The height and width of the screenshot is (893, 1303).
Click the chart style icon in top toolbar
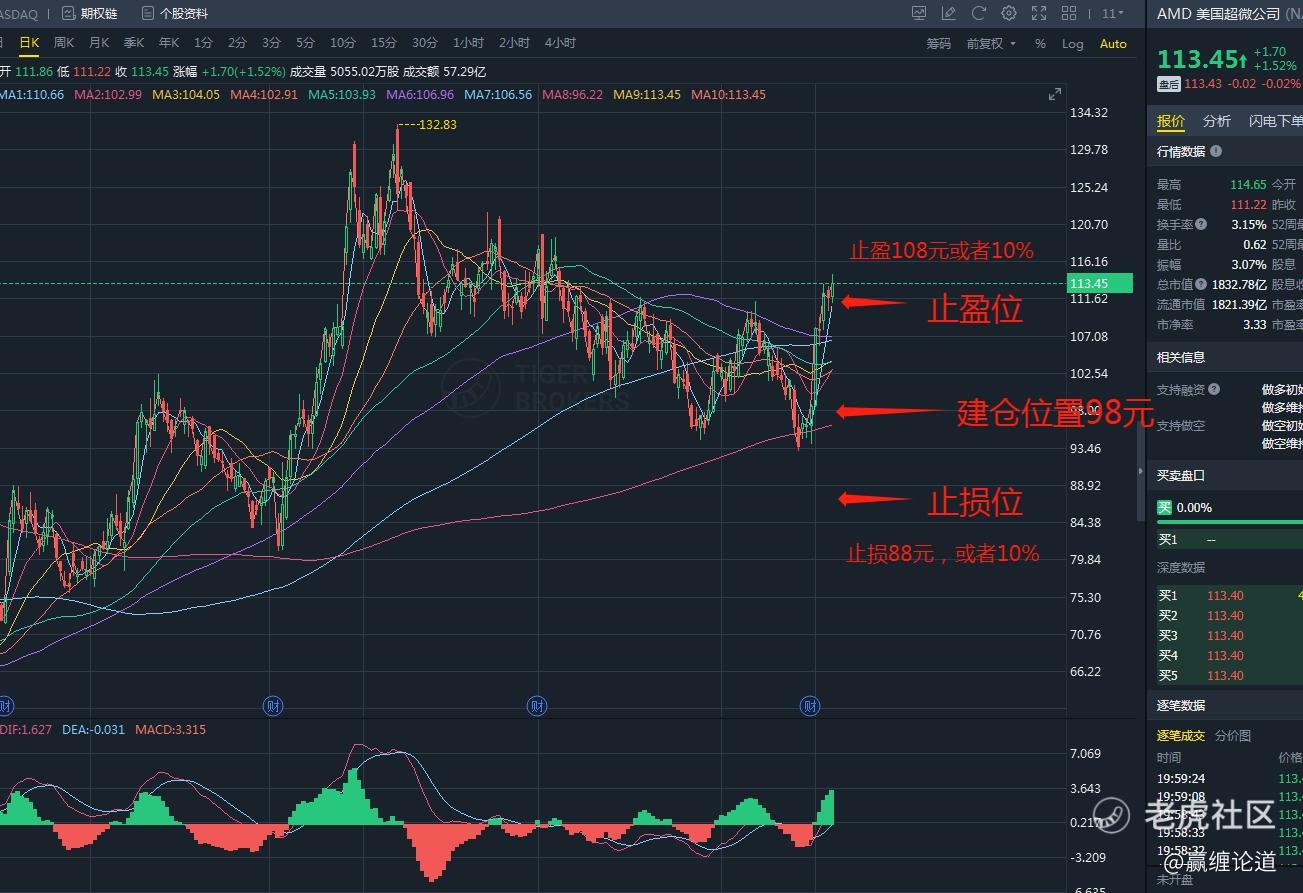(x=919, y=13)
